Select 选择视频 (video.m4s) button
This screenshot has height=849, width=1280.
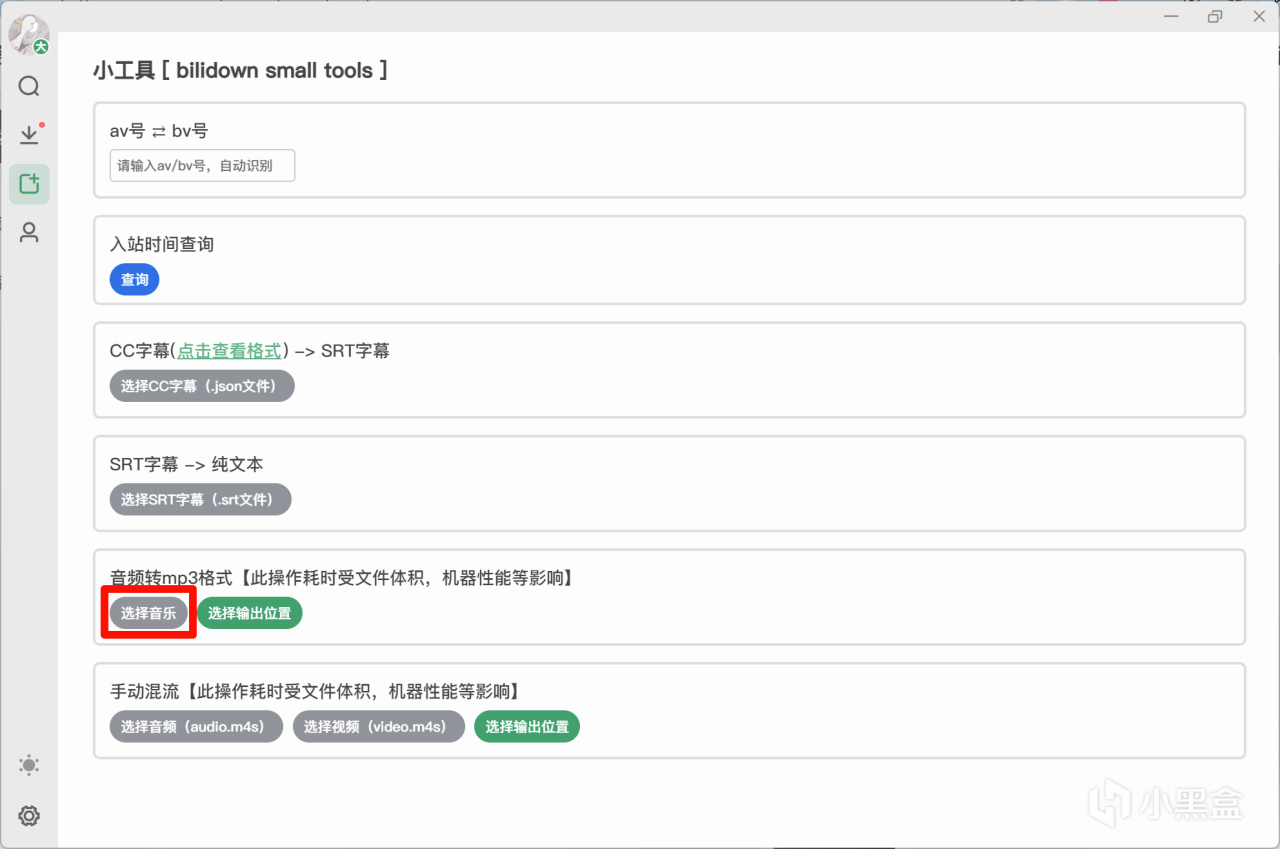pyautogui.click(x=378, y=727)
